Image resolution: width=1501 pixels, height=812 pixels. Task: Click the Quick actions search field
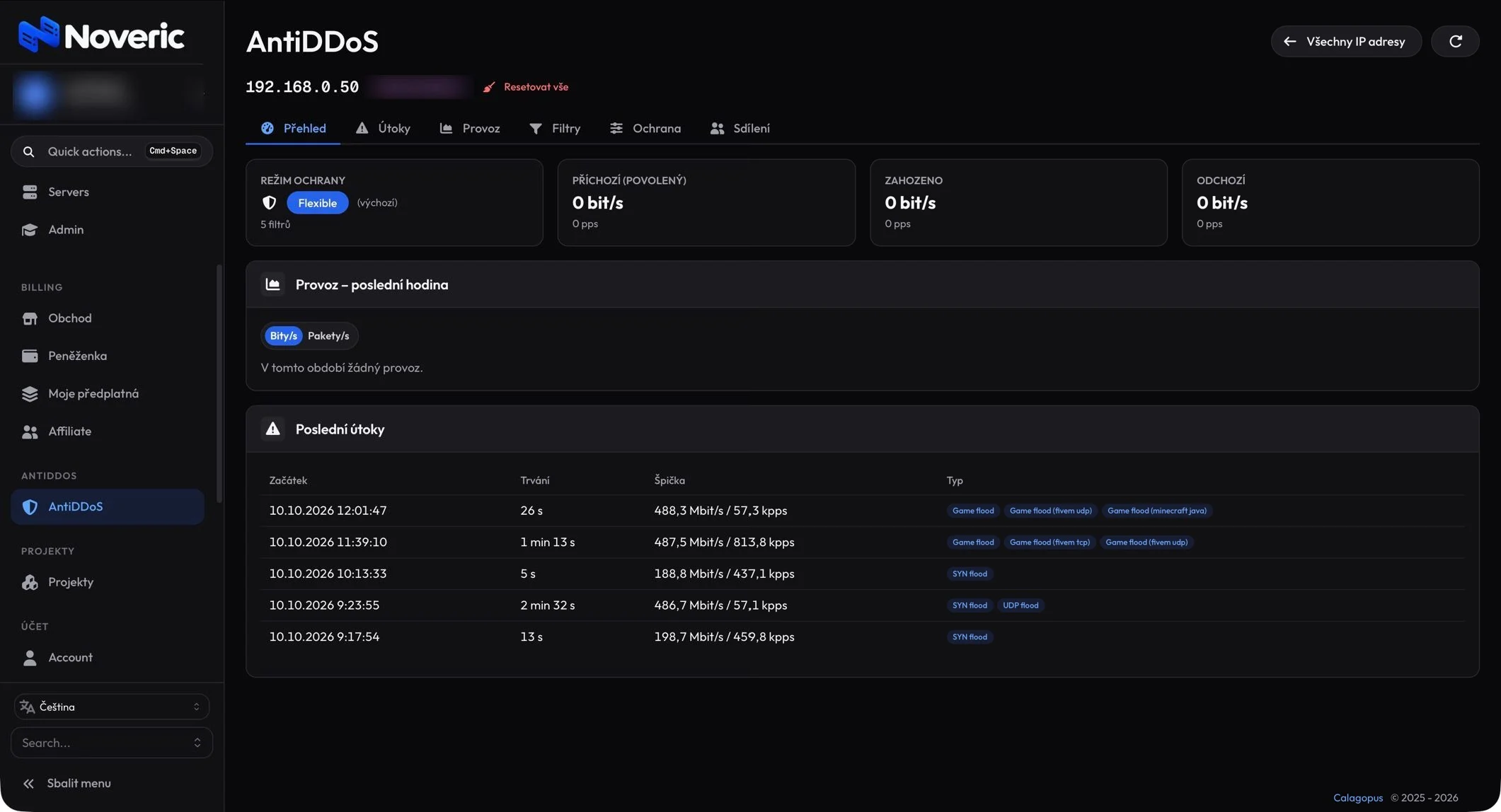[112, 151]
